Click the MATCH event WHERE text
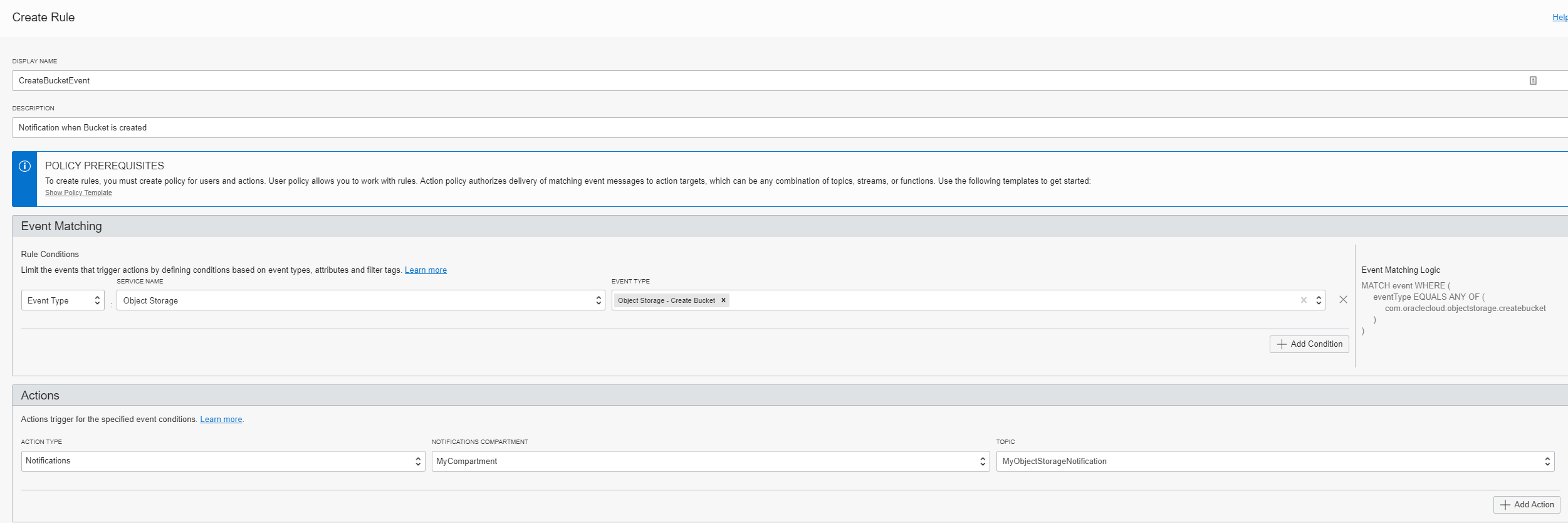The height and width of the screenshot is (523, 1568). point(1406,285)
